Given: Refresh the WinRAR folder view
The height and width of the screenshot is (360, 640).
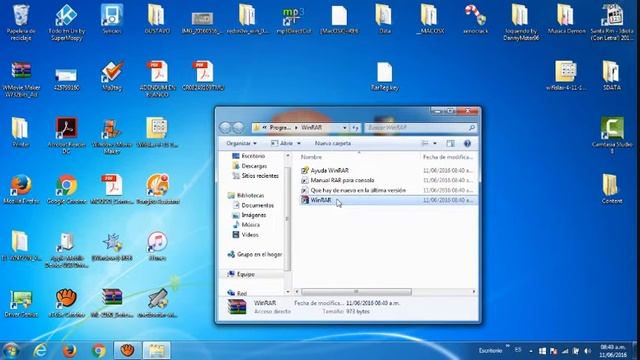Looking at the screenshot, I should (x=355, y=128).
